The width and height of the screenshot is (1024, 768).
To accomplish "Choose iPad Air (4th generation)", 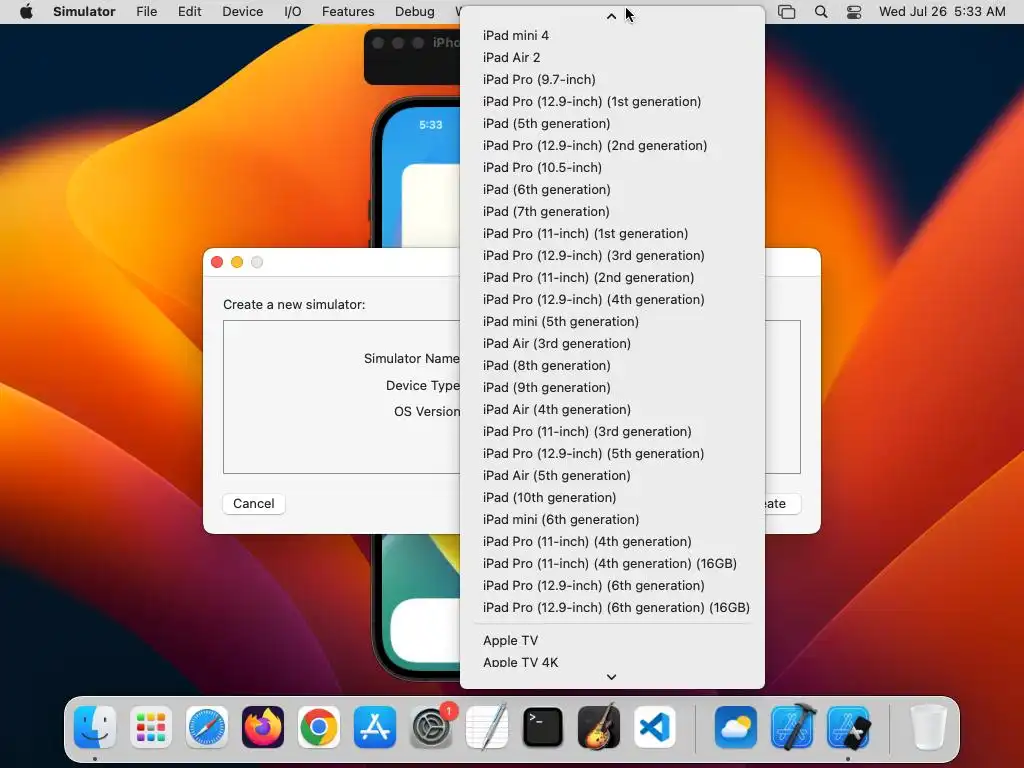I will coord(613,409).
